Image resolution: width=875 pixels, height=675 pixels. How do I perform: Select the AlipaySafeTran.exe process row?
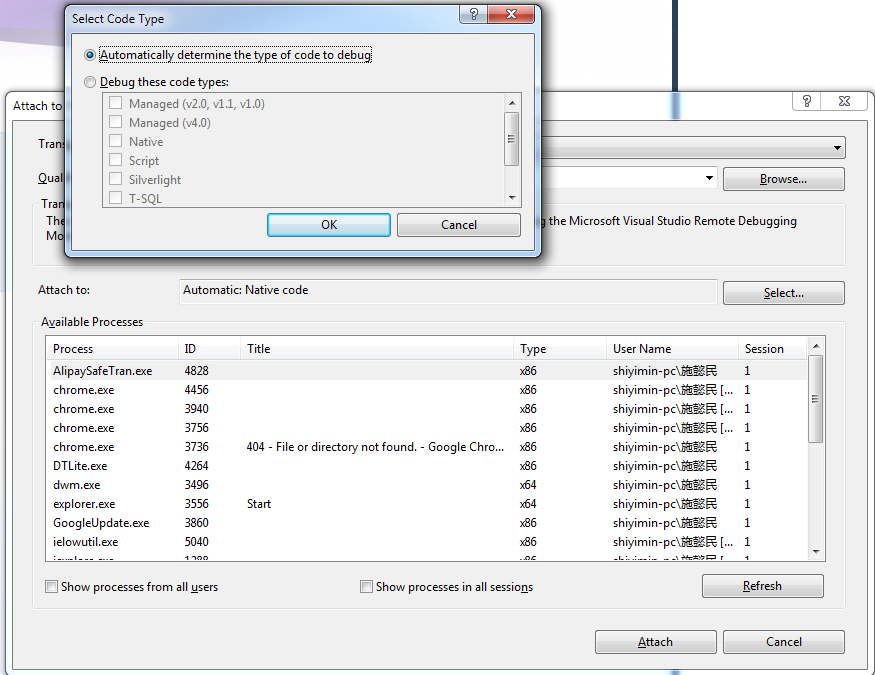coord(427,370)
